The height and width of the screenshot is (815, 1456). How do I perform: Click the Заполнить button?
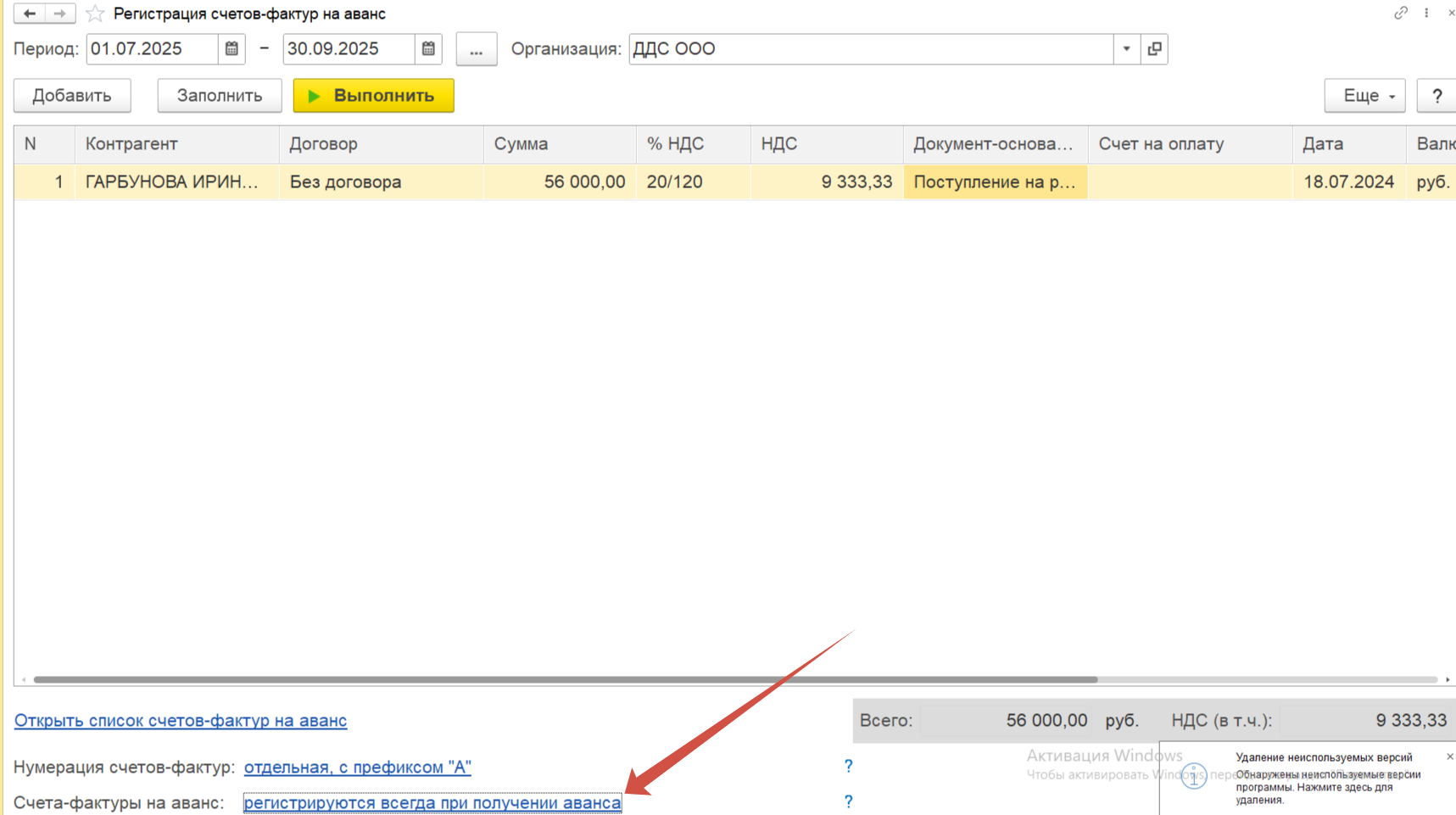coord(219,96)
